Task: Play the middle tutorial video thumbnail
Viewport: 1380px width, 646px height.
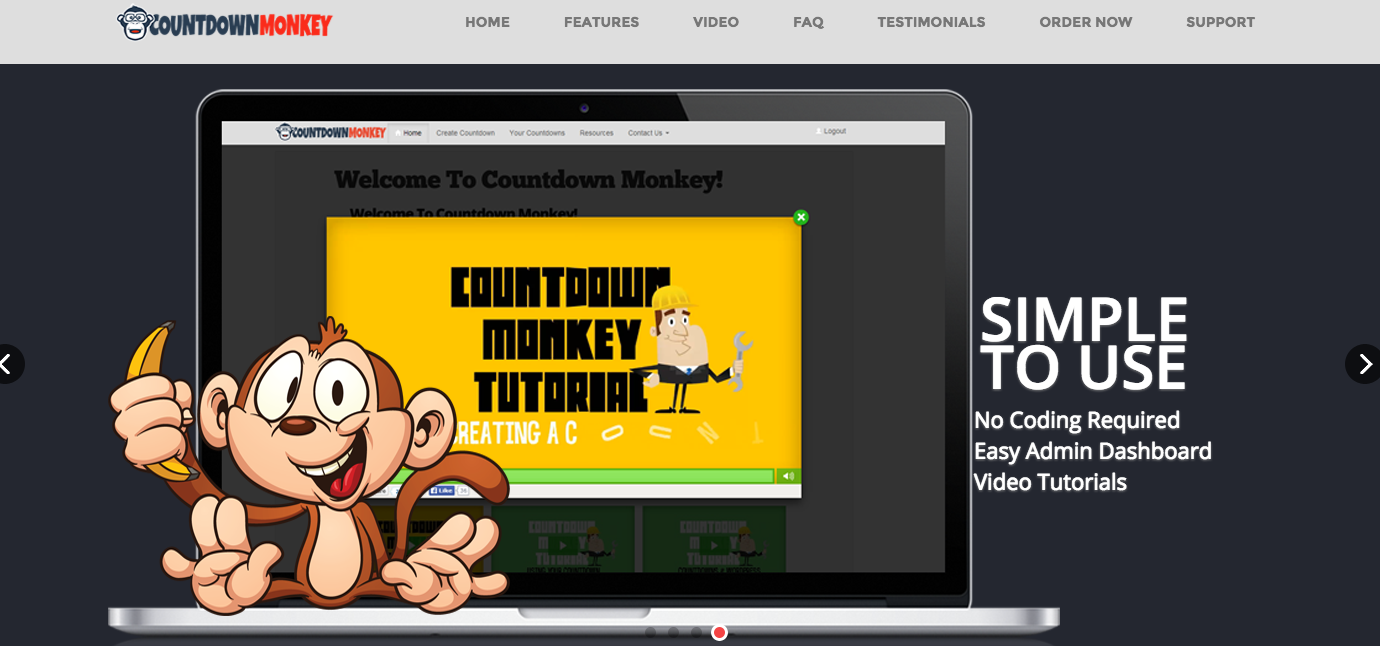Action: tap(564, 539)
